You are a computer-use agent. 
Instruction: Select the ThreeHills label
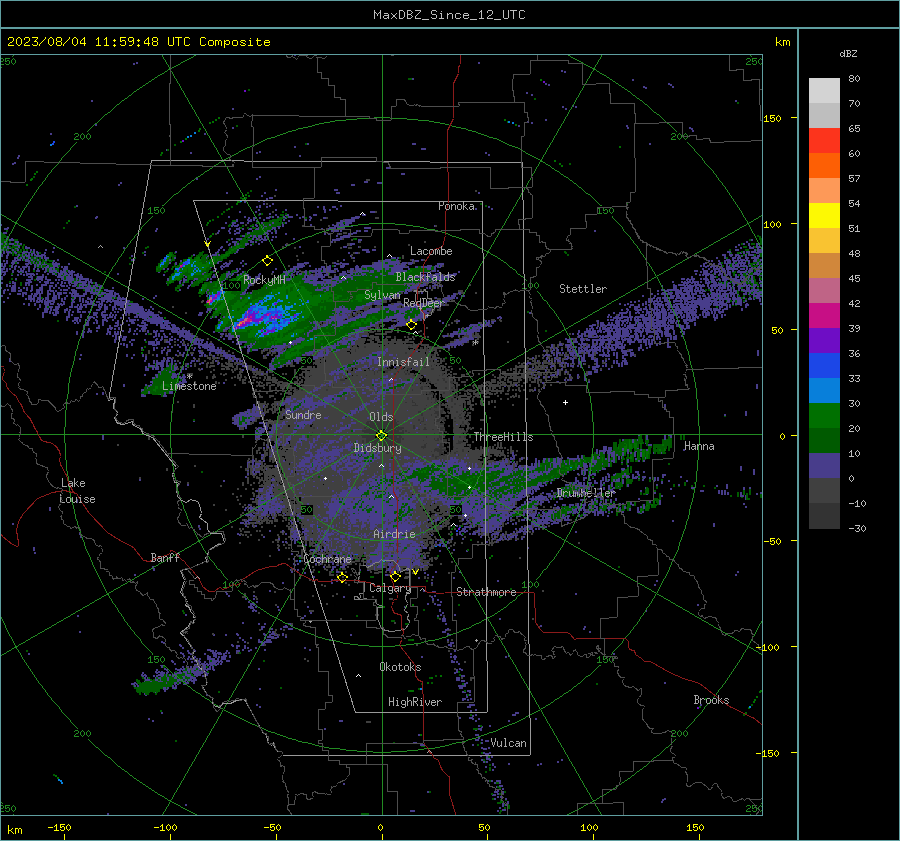click(x=503, y=437)
